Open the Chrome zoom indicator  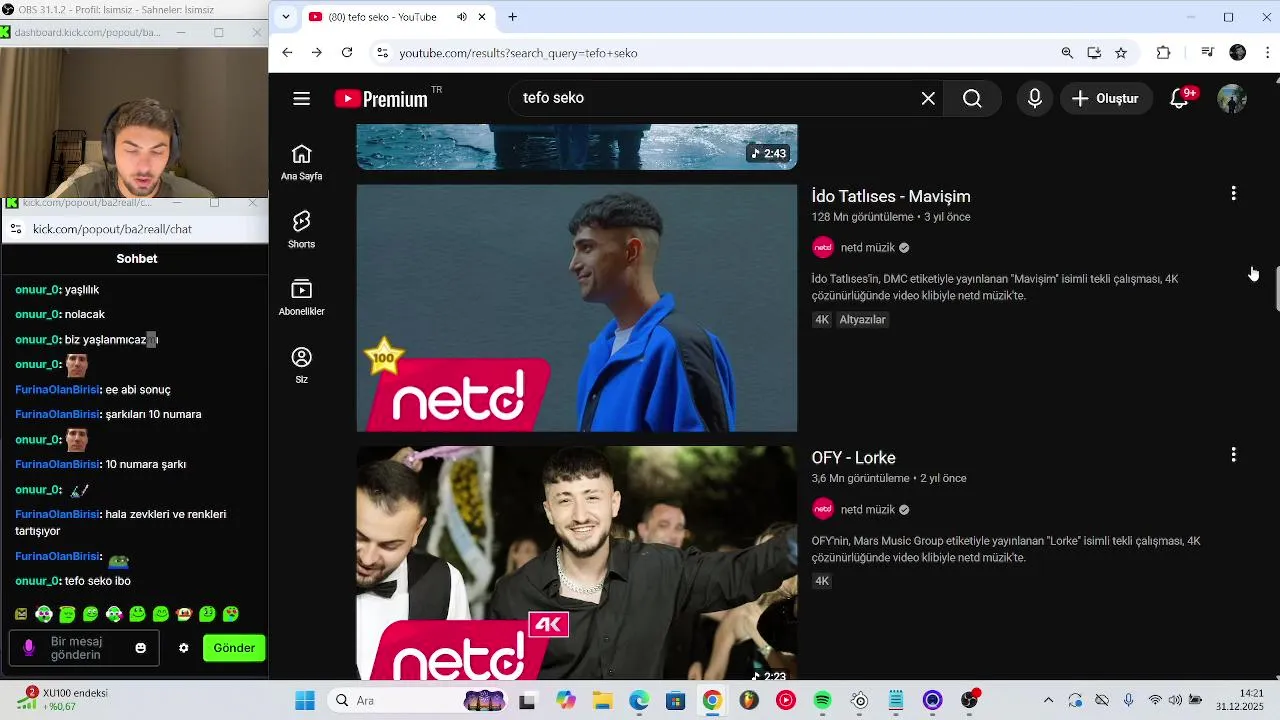1067,52
